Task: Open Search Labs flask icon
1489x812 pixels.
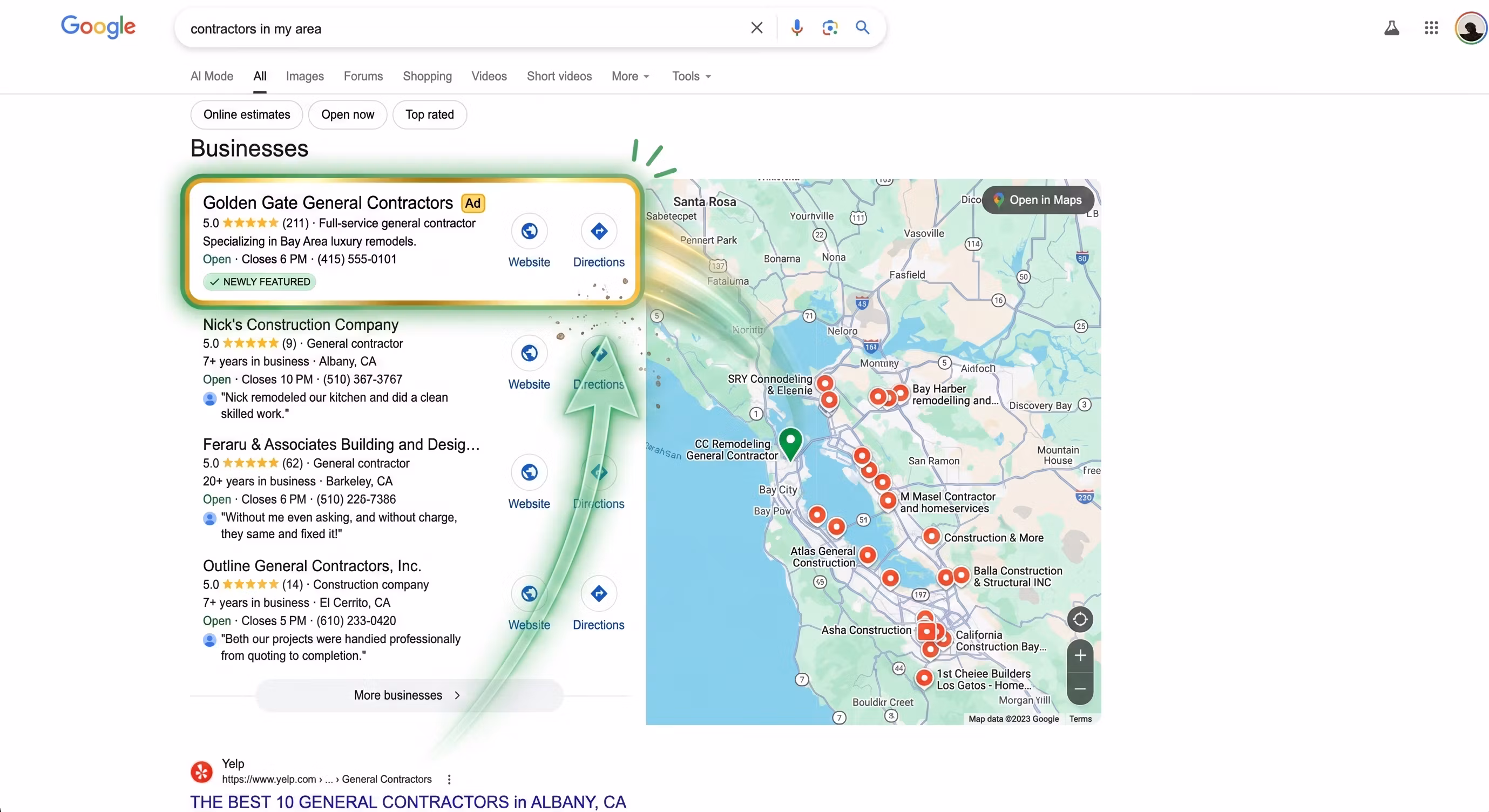Action: tap(1391, 28)
